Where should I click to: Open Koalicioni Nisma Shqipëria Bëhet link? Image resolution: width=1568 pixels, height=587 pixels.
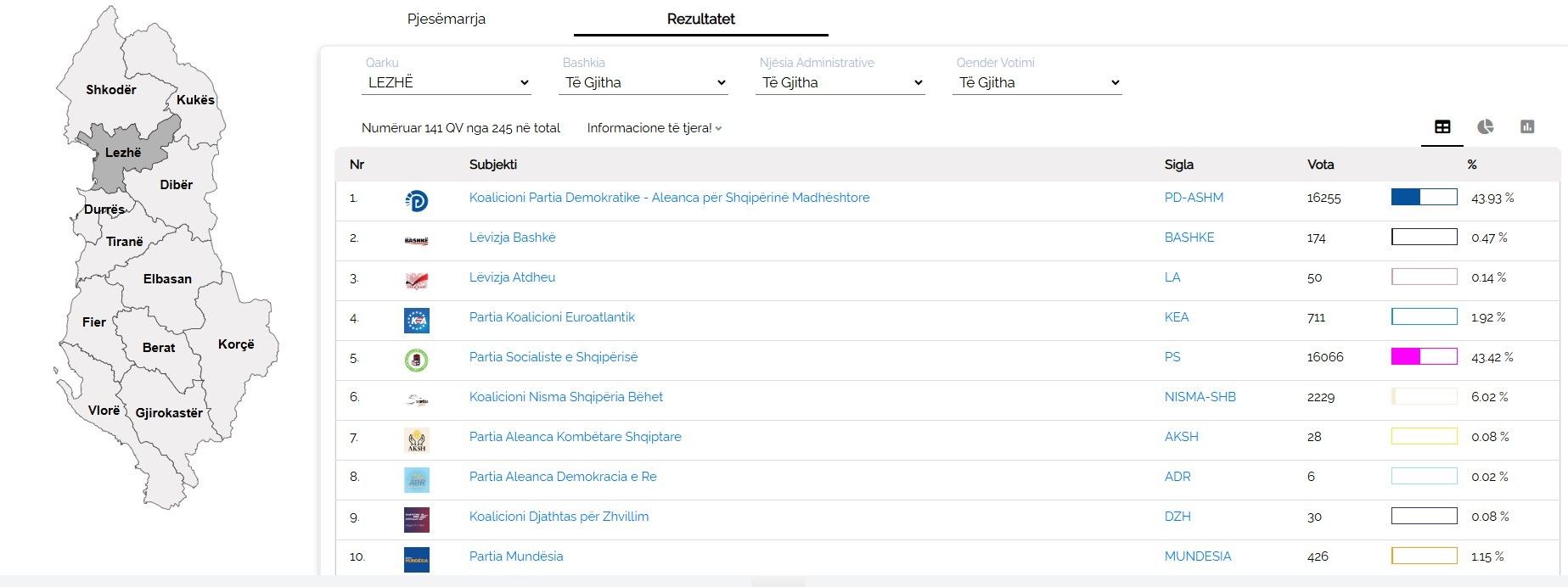coord(565,397)
